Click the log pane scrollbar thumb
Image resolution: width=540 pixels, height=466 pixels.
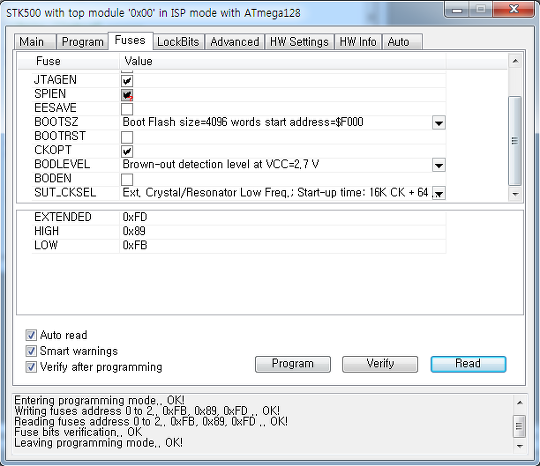pyautogui.click(x=520, y=426)
